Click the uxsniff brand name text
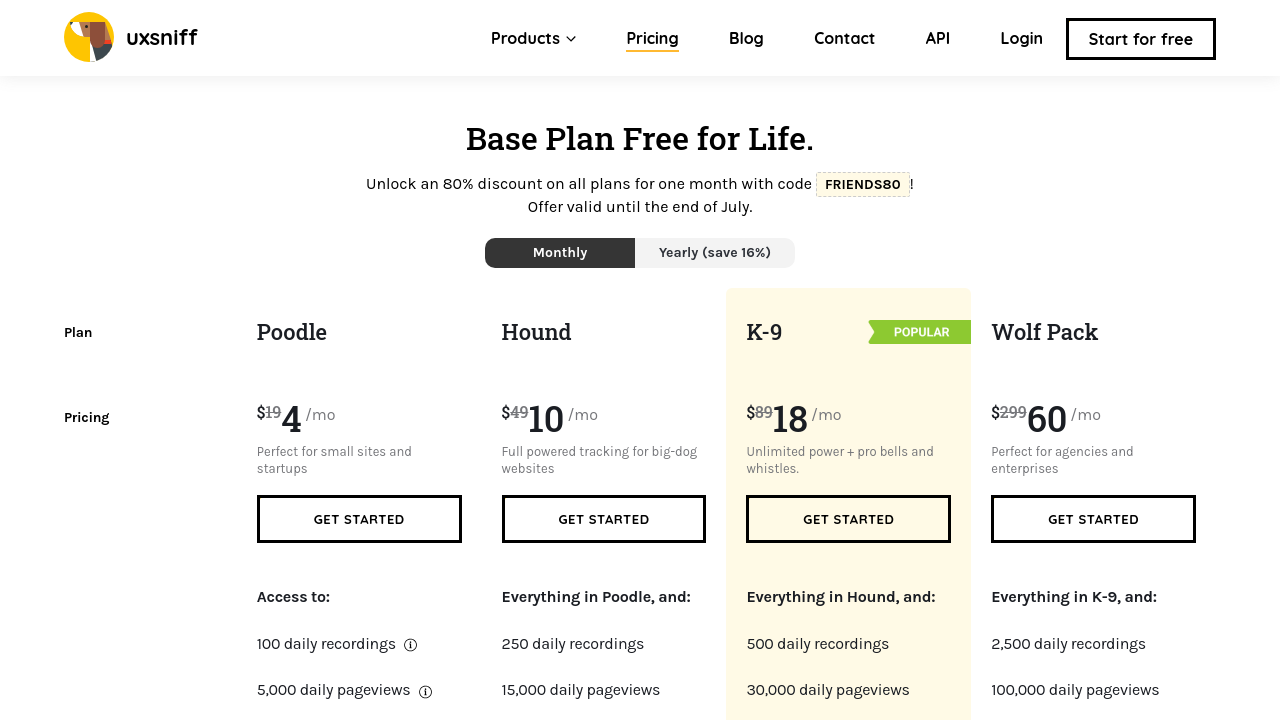This screenshot has height=720, width=1280. (x=162, y=38)
